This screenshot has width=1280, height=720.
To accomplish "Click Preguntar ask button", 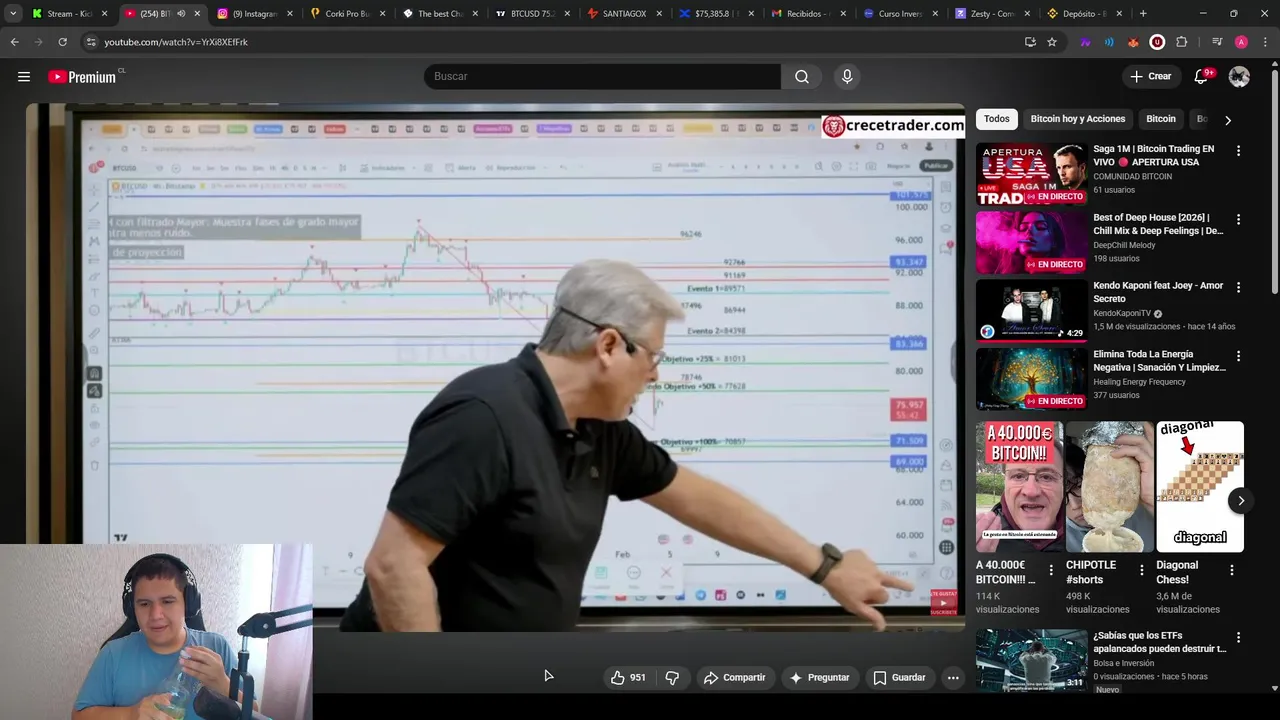I will 819,677.
